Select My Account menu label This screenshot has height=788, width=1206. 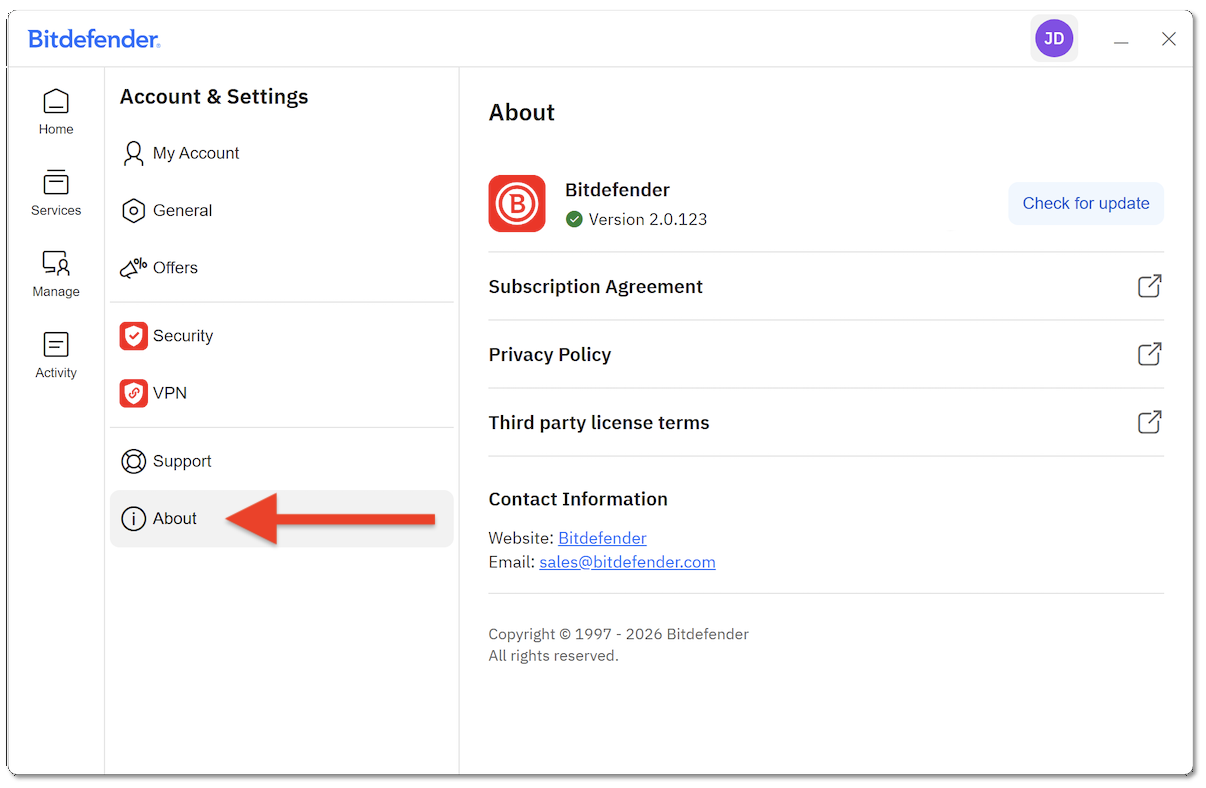[x=196, y=153]
